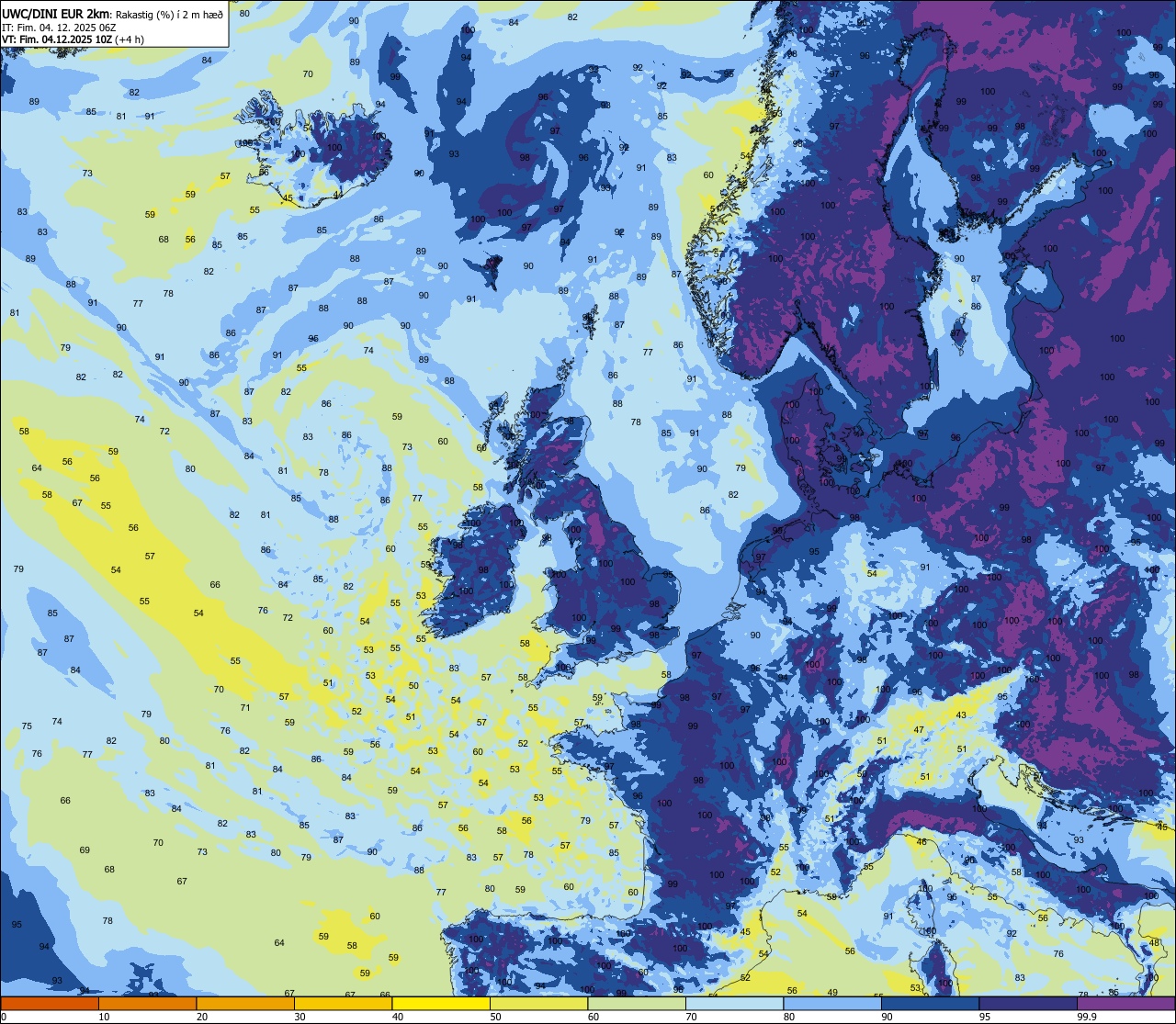
Task: Click the 'IT: Fim. 04. 12. 2025 06Z' line
Action: [x=60, y=28]
